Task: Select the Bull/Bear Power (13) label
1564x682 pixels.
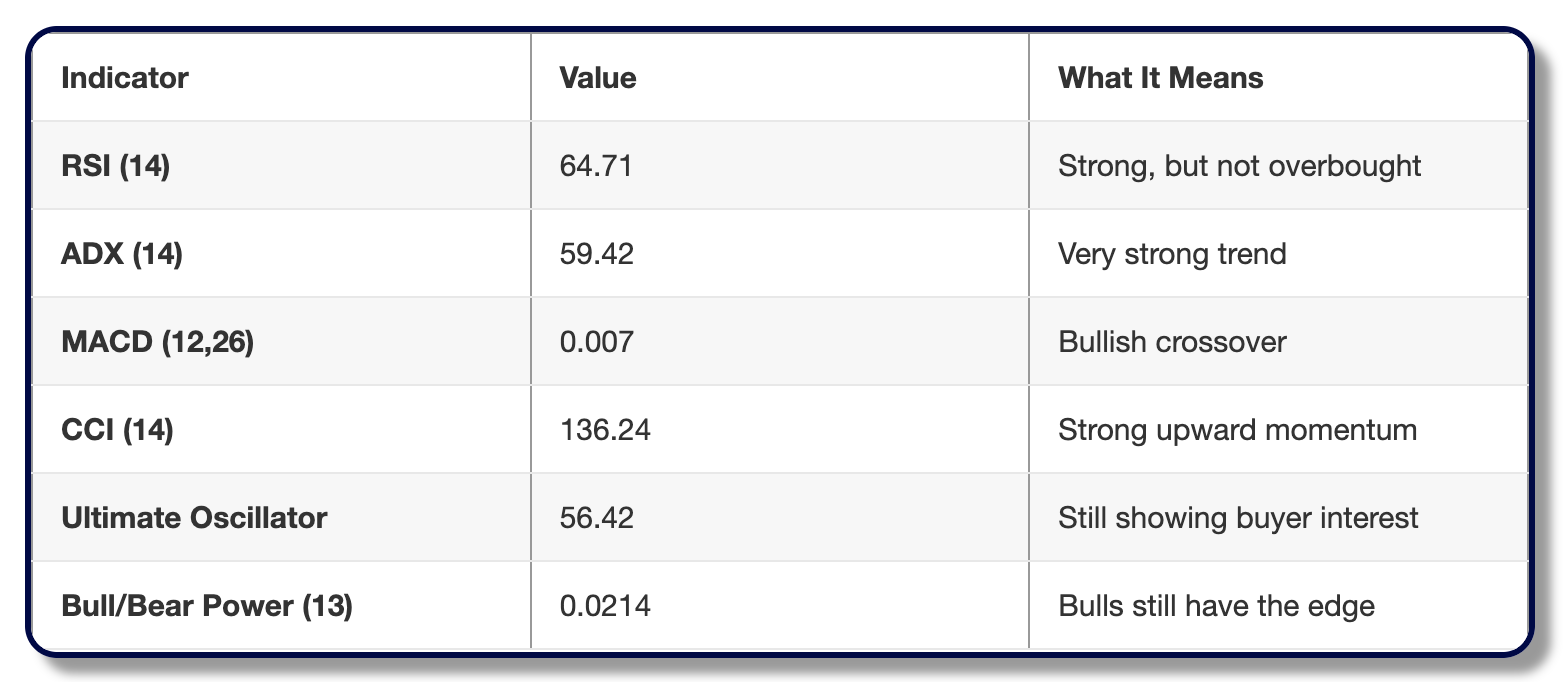Action: 207,606
